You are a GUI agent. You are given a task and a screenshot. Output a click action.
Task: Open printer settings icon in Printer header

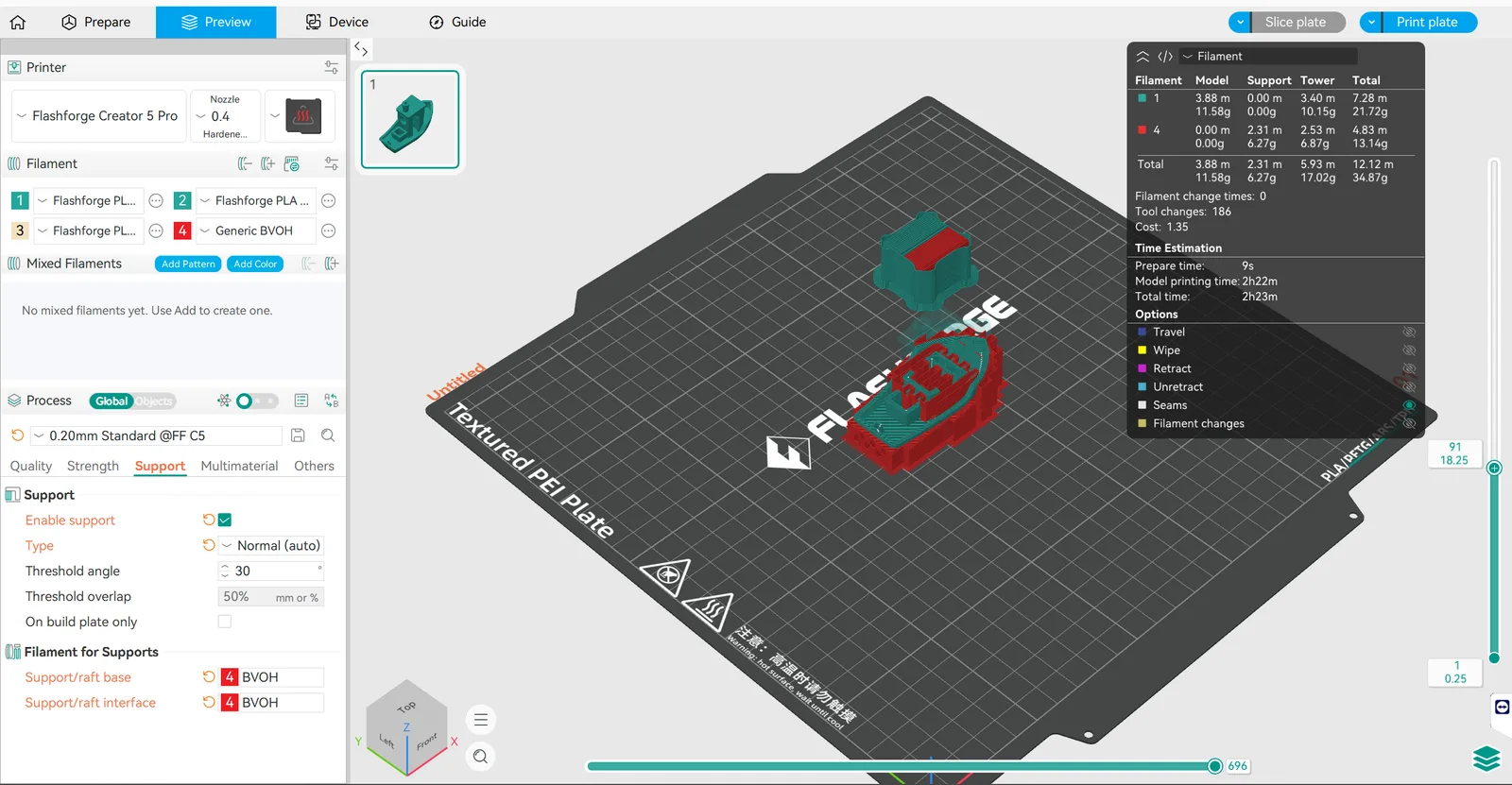(331, 67)
